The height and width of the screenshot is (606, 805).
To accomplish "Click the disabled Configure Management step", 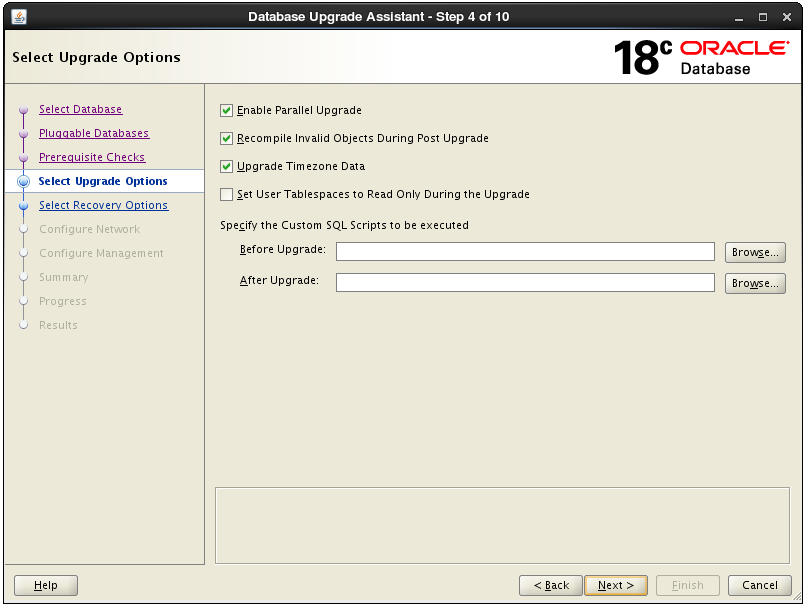I will tap(101, 253).
